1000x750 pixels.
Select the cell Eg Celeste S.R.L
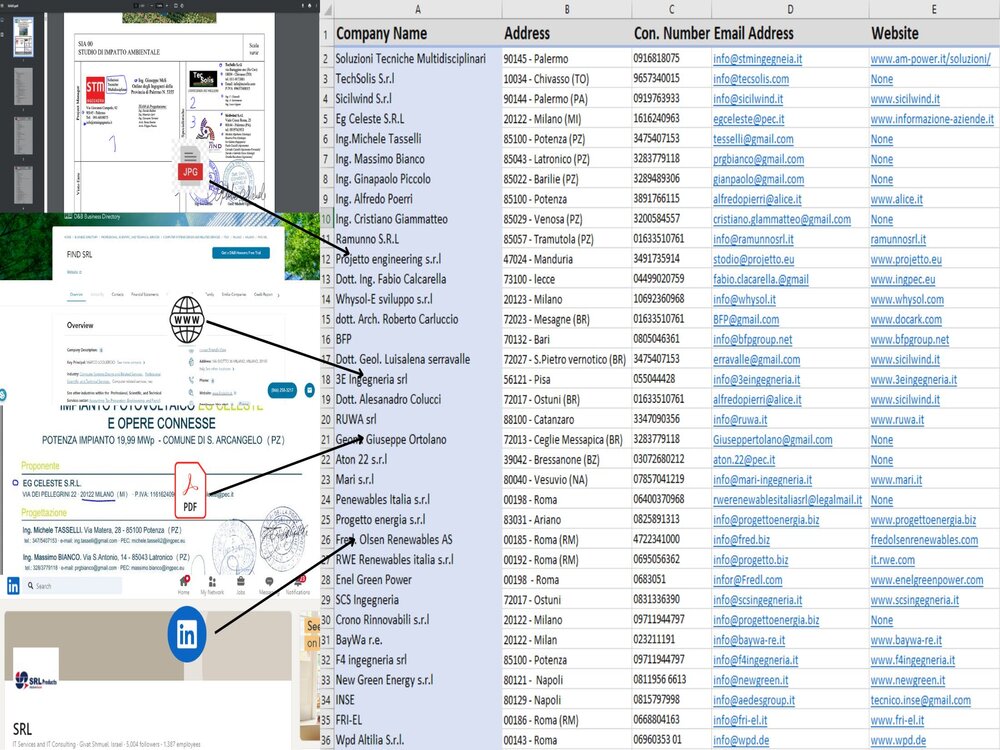tap(418, 119)
